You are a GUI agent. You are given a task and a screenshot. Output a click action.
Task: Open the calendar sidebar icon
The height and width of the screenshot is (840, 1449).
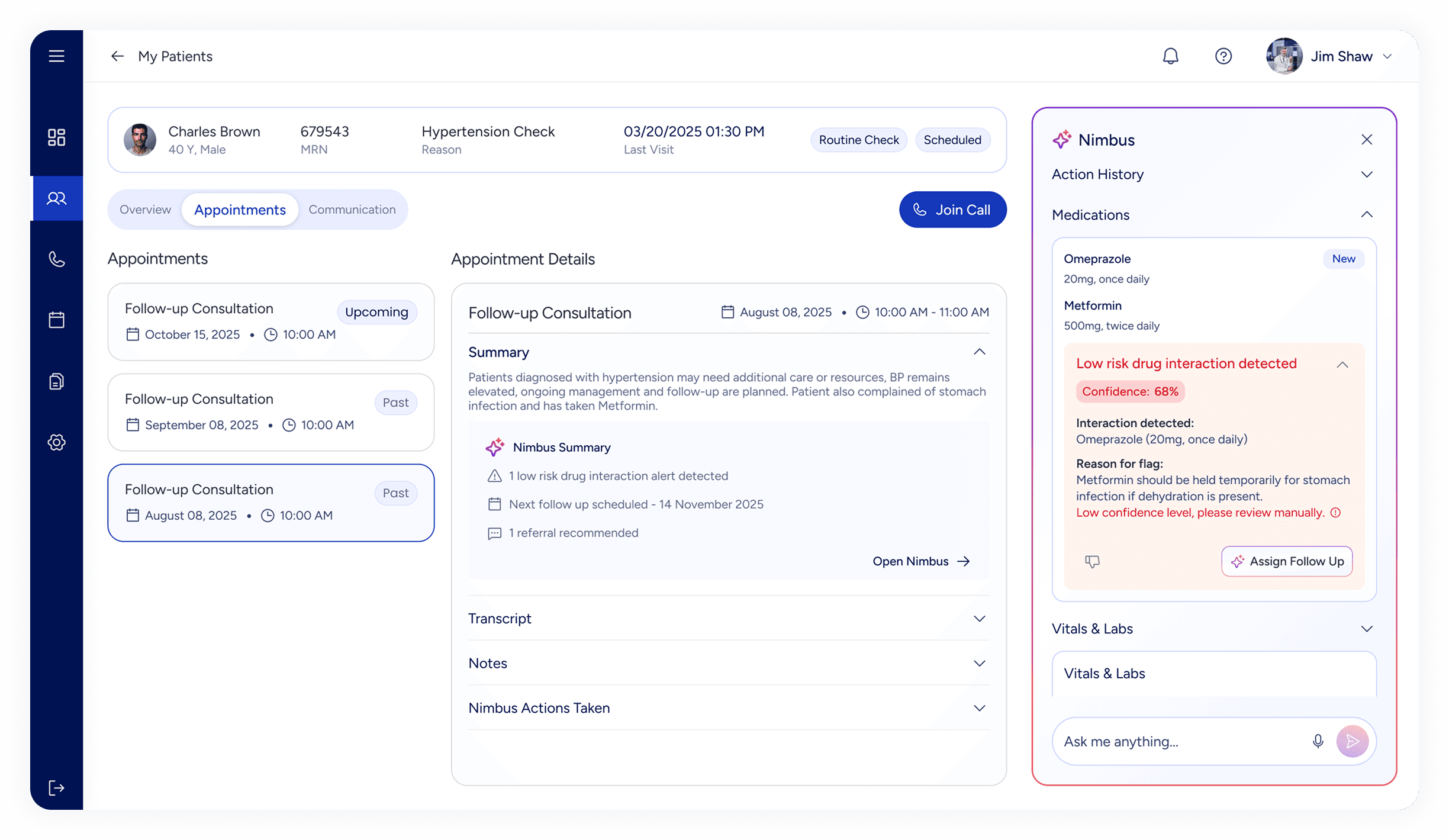click(56, 320)
